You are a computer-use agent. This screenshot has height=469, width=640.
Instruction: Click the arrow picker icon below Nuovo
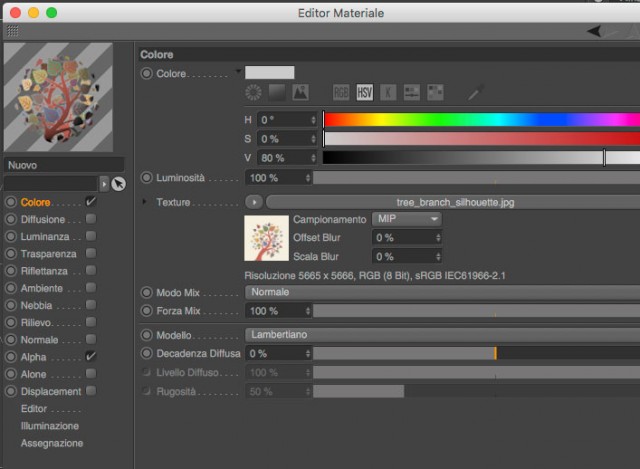pos(118,184)
